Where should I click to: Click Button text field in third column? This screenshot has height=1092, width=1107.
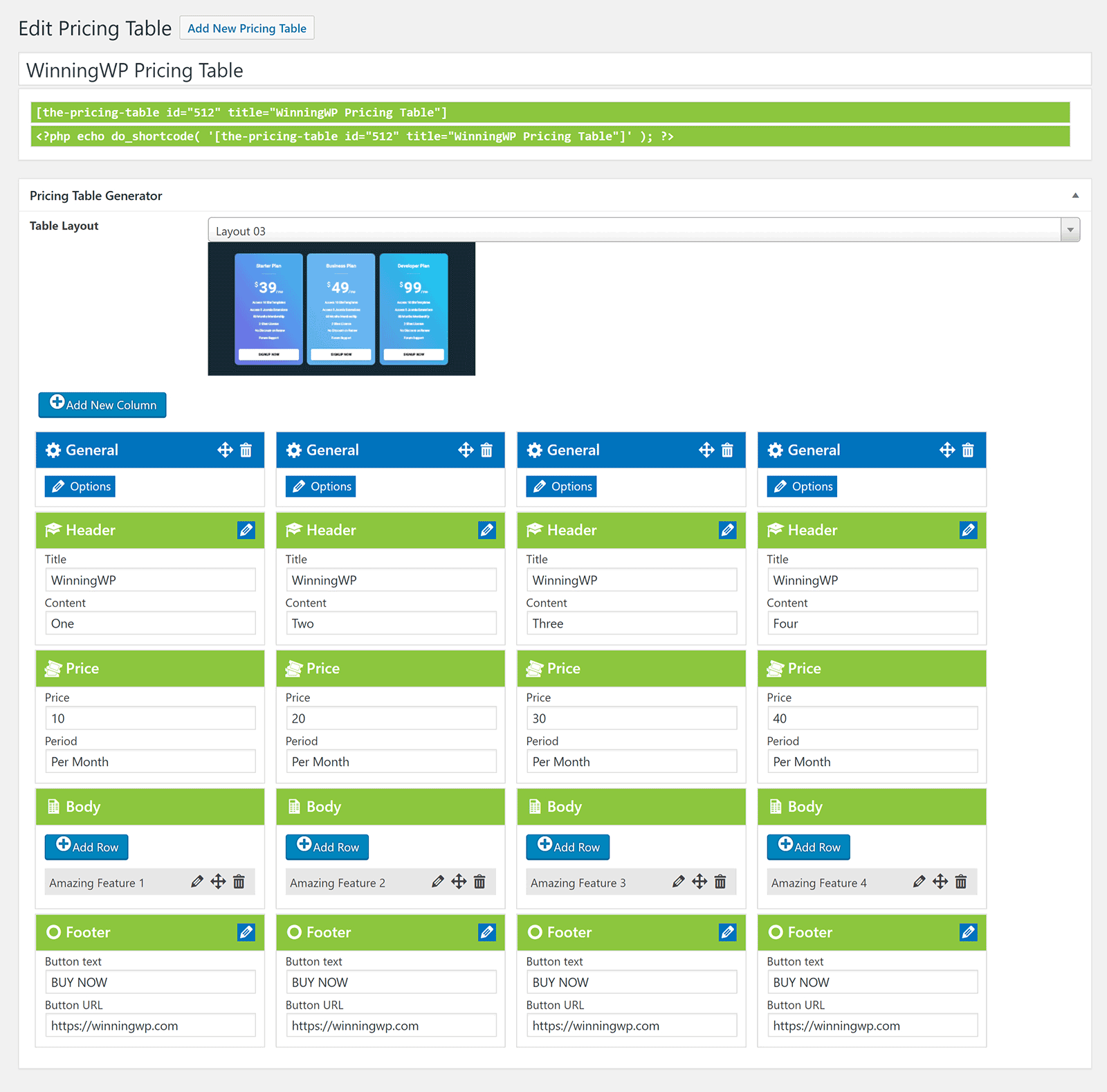(632, 982)
